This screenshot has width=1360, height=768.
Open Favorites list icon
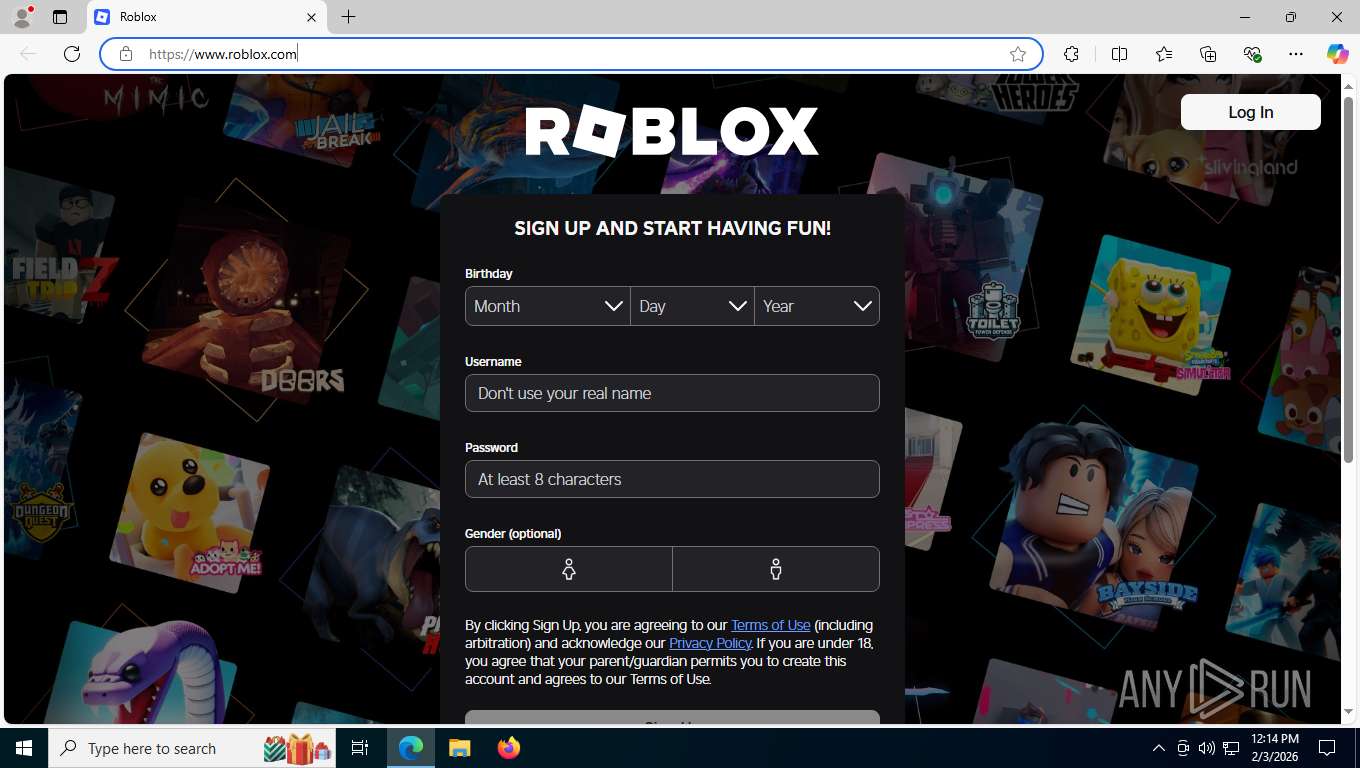point(1164,54)
